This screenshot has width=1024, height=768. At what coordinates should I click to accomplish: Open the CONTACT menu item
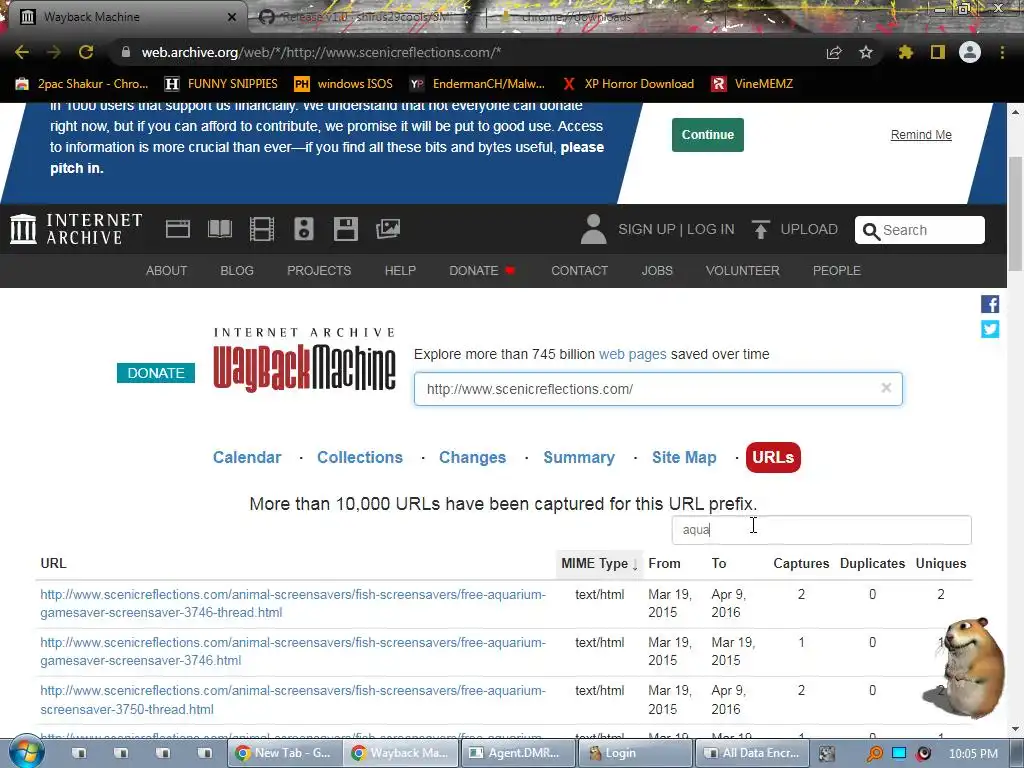(x=579, y=270)
